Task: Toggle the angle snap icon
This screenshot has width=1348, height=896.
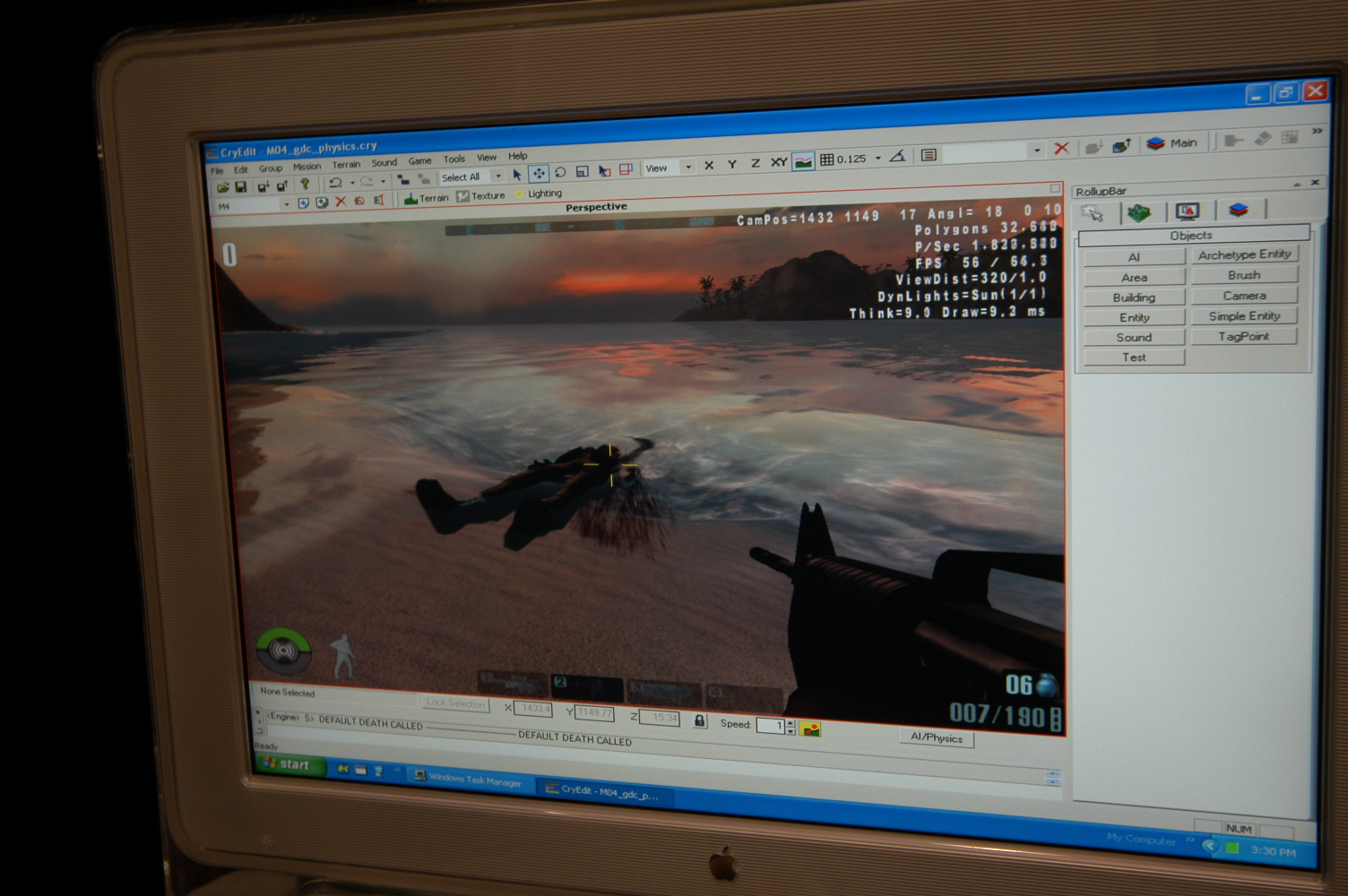Action: click(897, 157)
